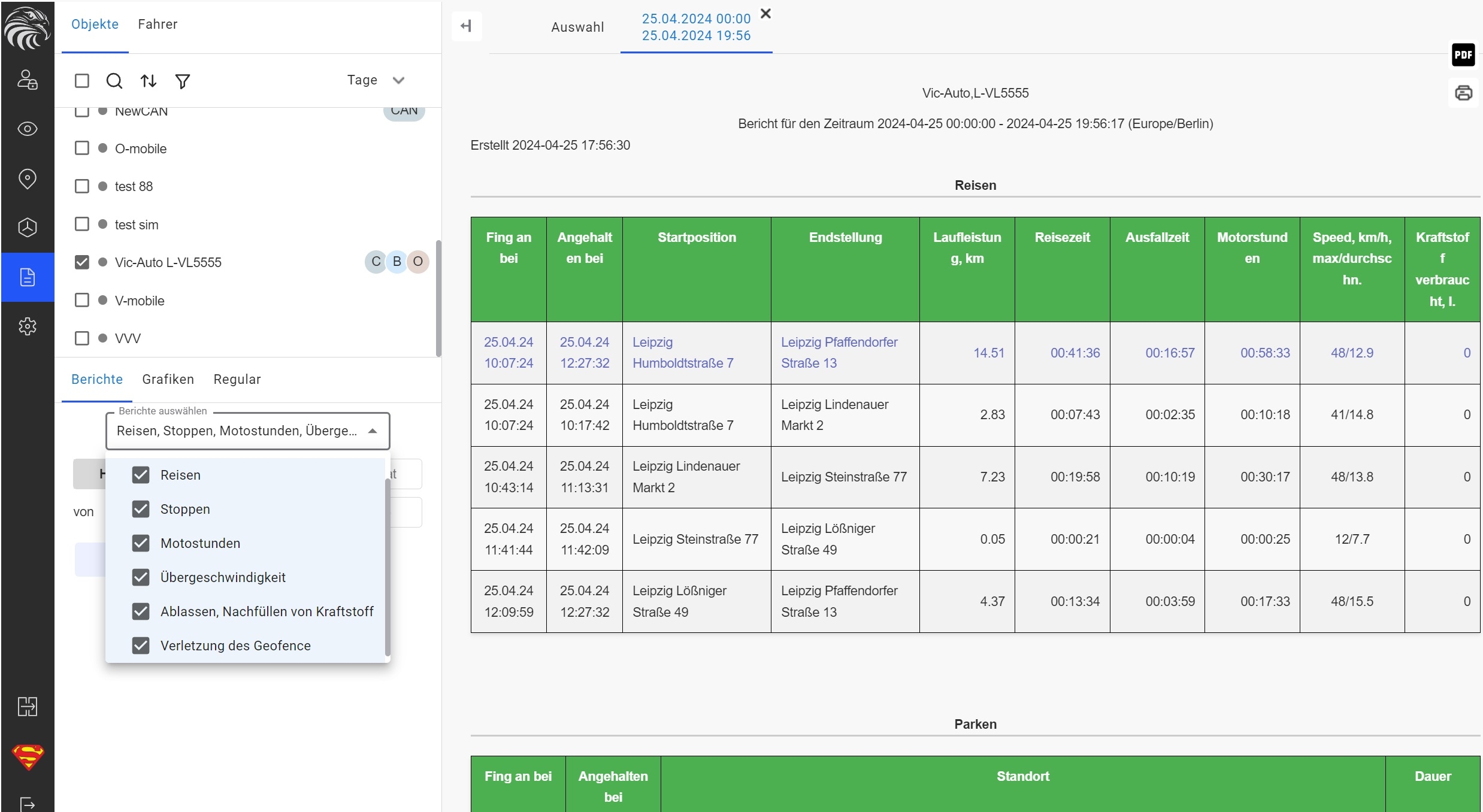Screen dimensions: 1483x812
Task: Select the Regular tab
Action: point(237,380)
